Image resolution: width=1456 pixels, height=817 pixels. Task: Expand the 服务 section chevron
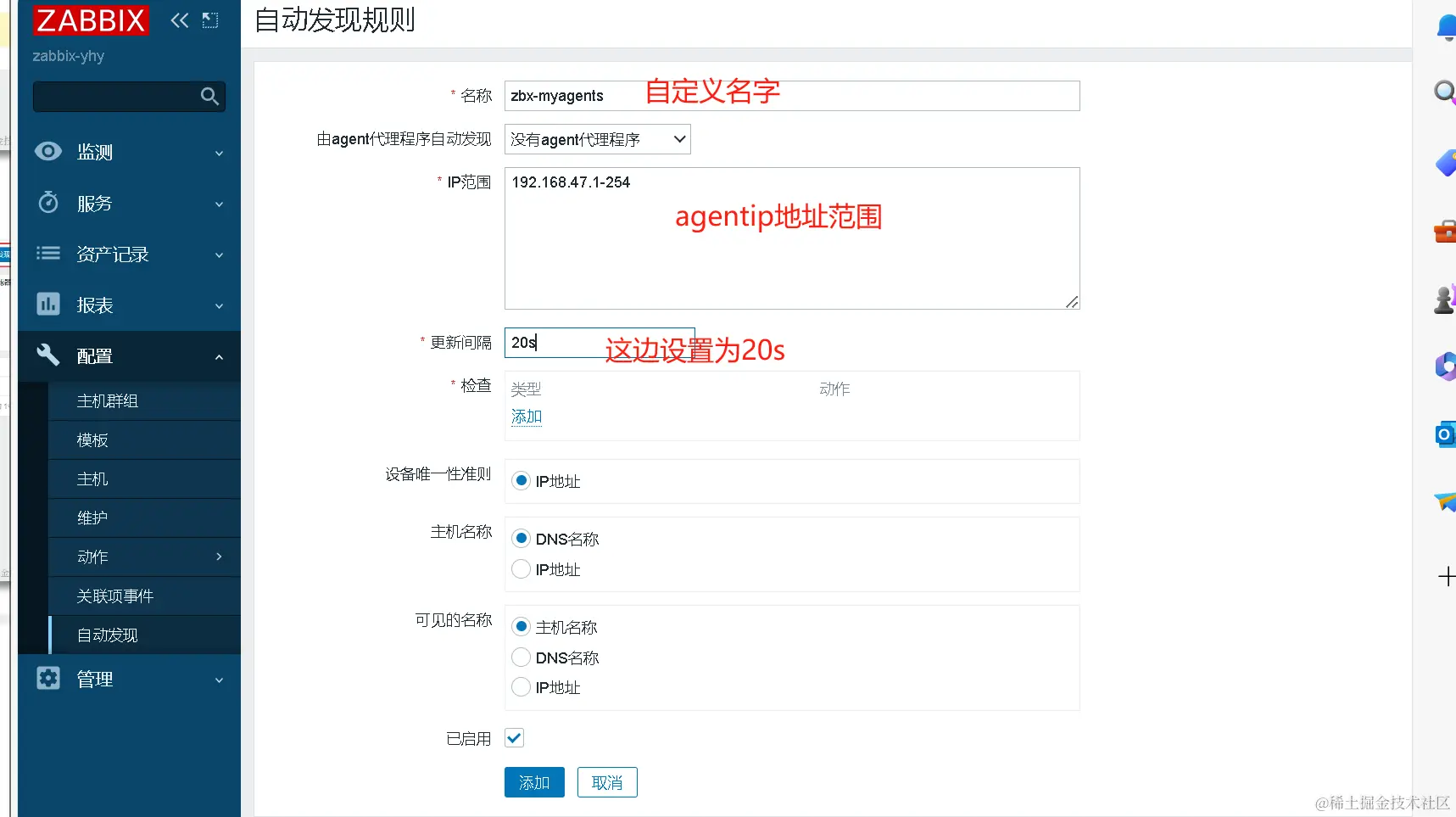(x=219, y=204)
